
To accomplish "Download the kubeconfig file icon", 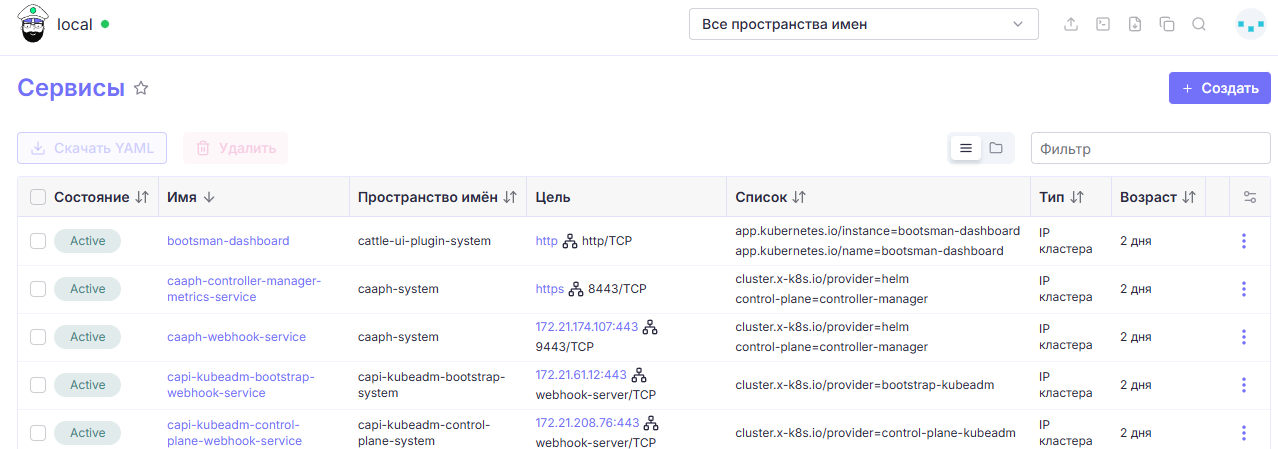I will [x=1135, y=24].
